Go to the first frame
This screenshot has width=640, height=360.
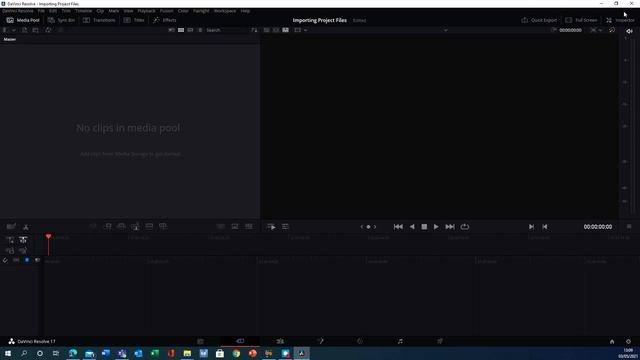pos(398,227)
